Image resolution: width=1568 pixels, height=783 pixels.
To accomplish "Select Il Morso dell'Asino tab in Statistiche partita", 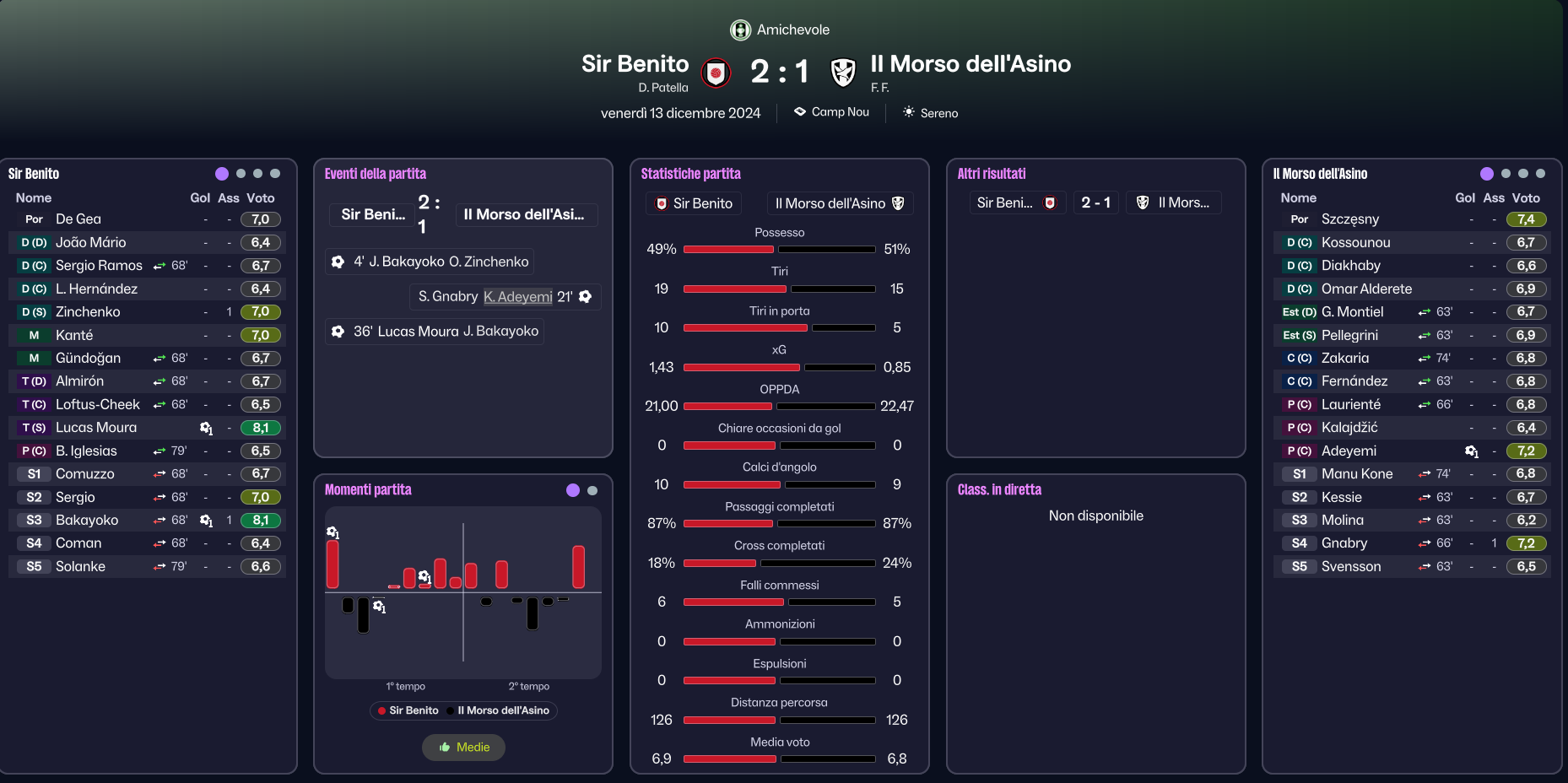I will 840,203.
